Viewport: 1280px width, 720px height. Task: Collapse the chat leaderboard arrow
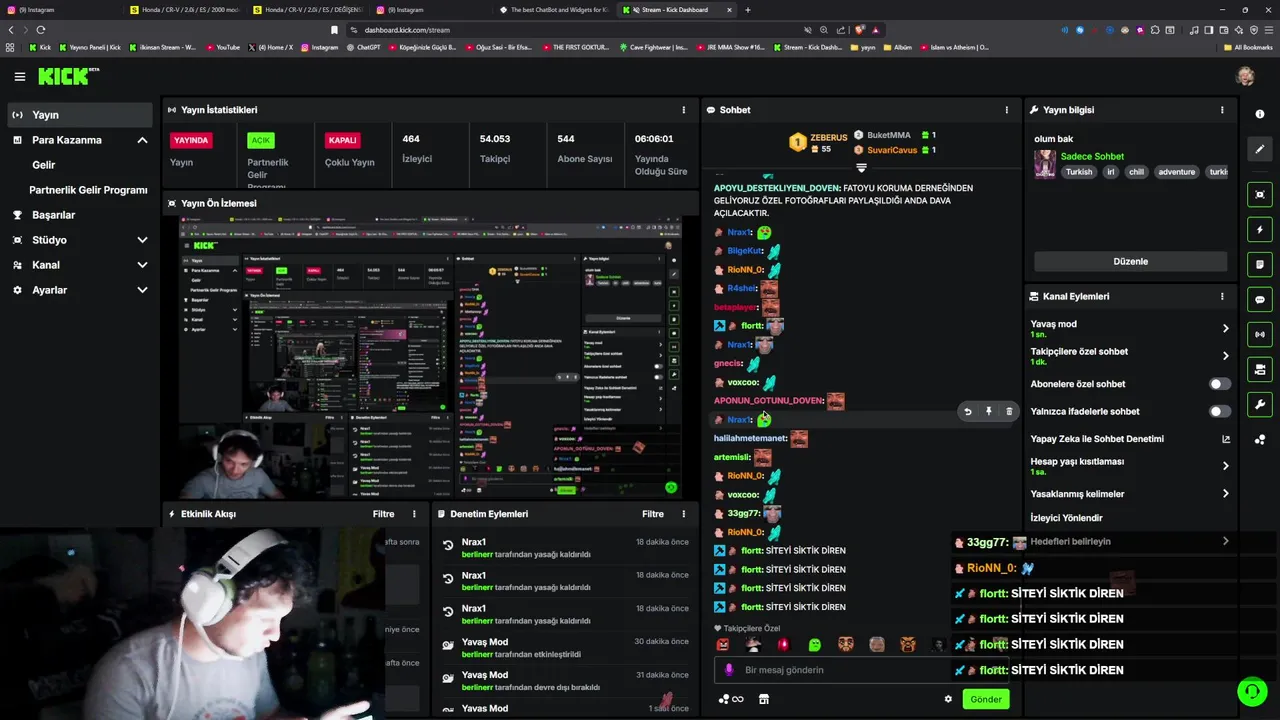click(861, 168)
